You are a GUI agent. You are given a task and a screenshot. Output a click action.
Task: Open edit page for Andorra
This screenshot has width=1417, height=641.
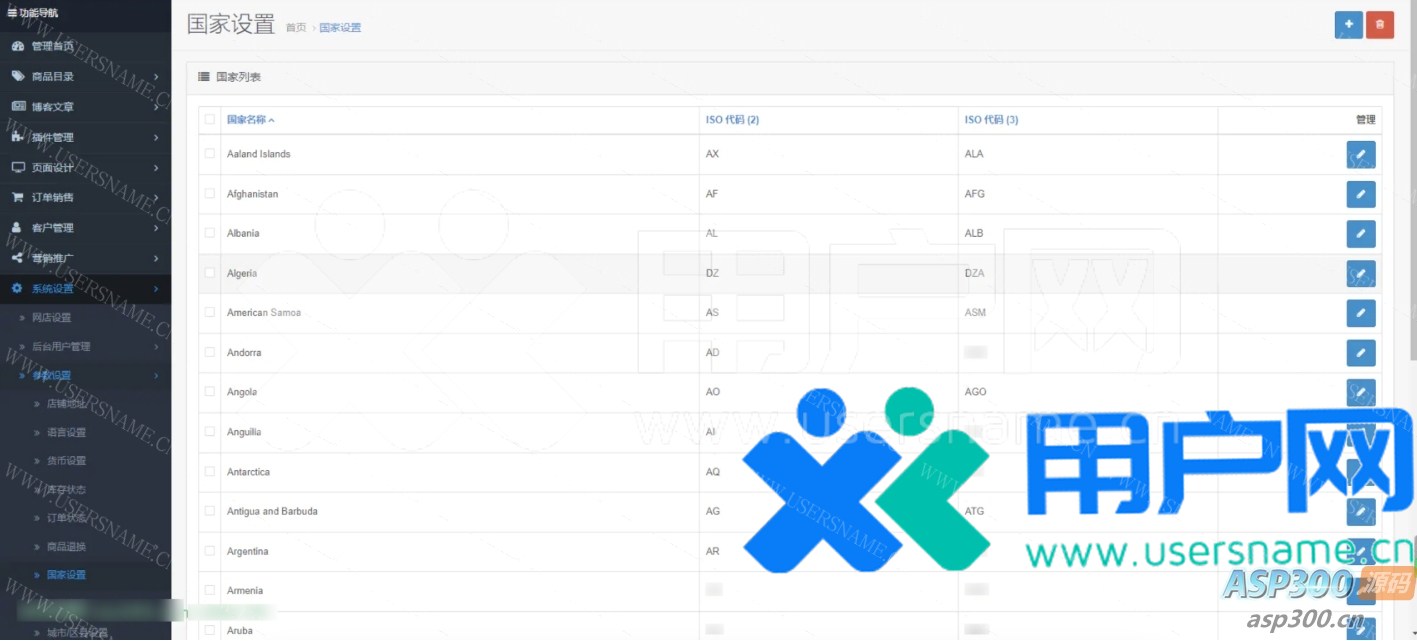[x=1360, y=353]
